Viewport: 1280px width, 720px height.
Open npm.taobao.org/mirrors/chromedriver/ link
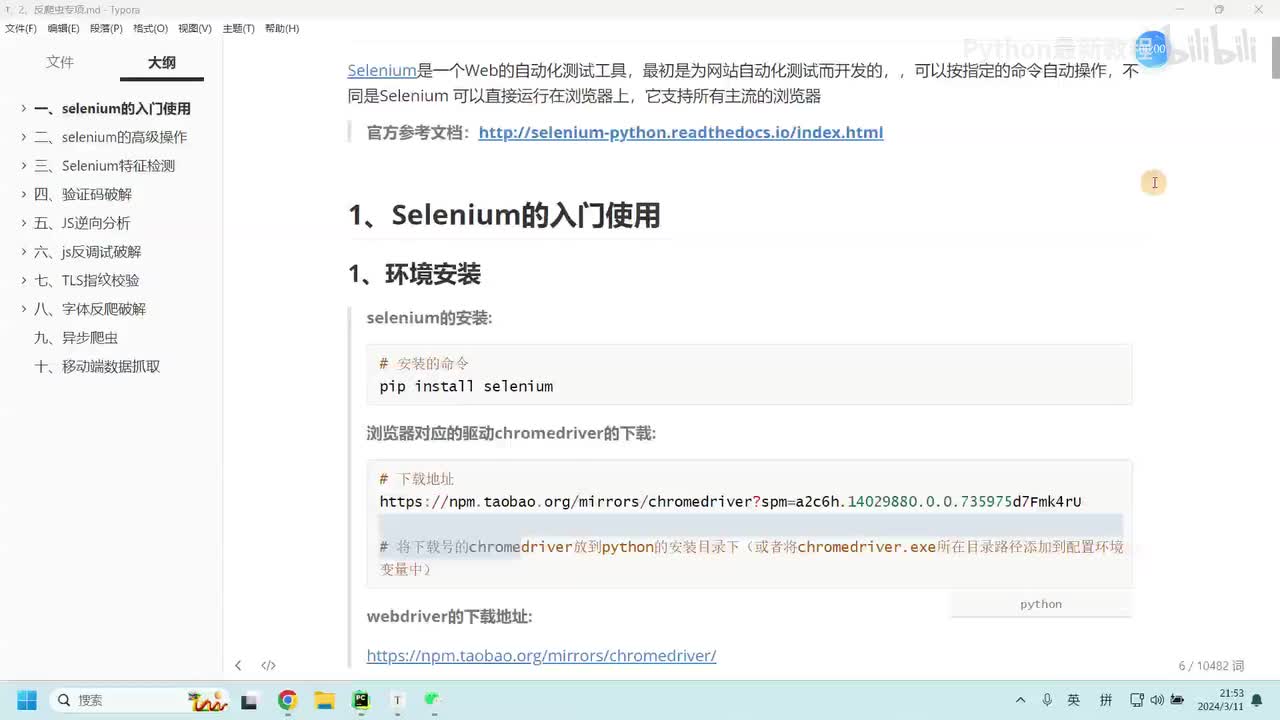coord(541,655)
